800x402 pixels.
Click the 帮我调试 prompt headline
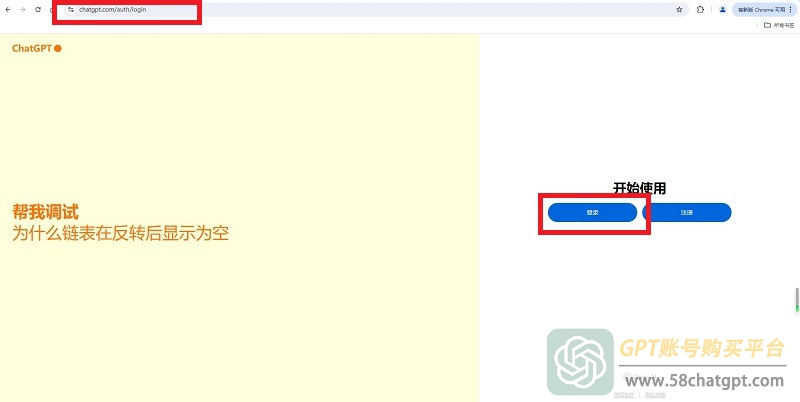pos(45,212)
